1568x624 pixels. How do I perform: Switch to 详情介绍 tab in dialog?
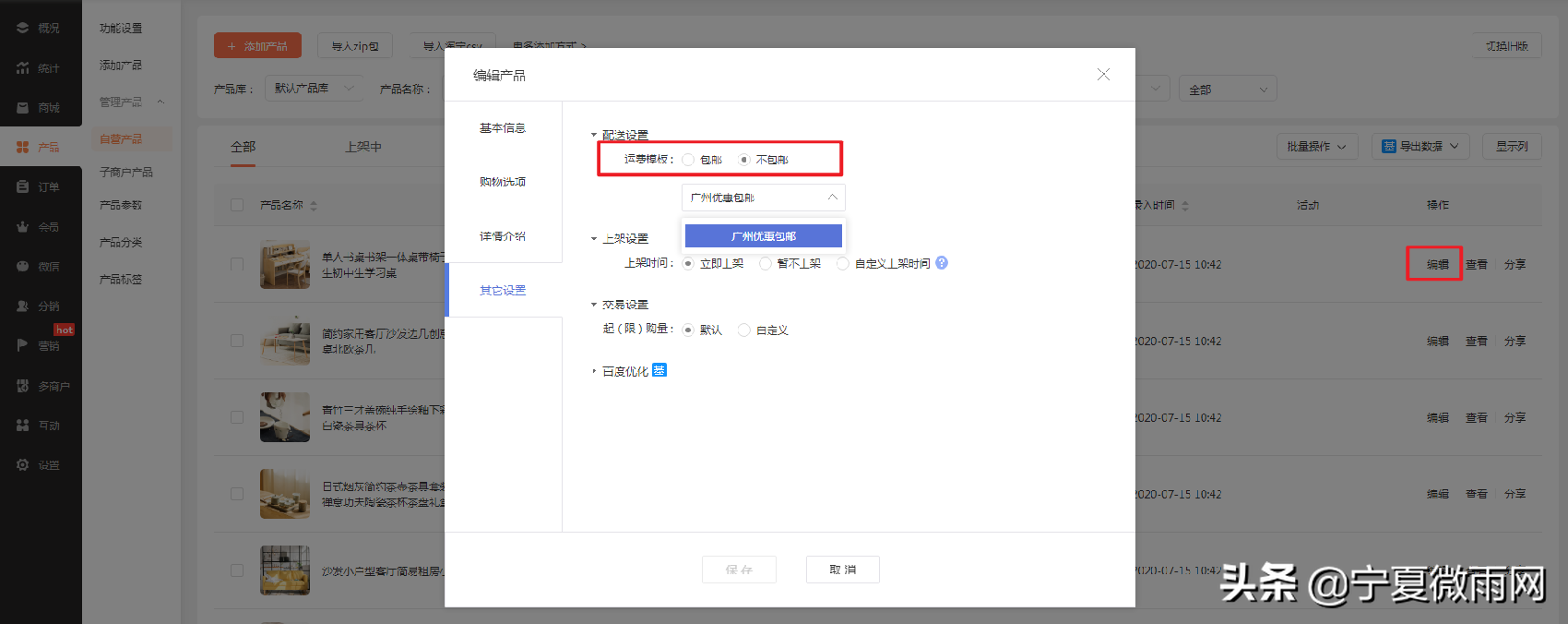(503, 236)
